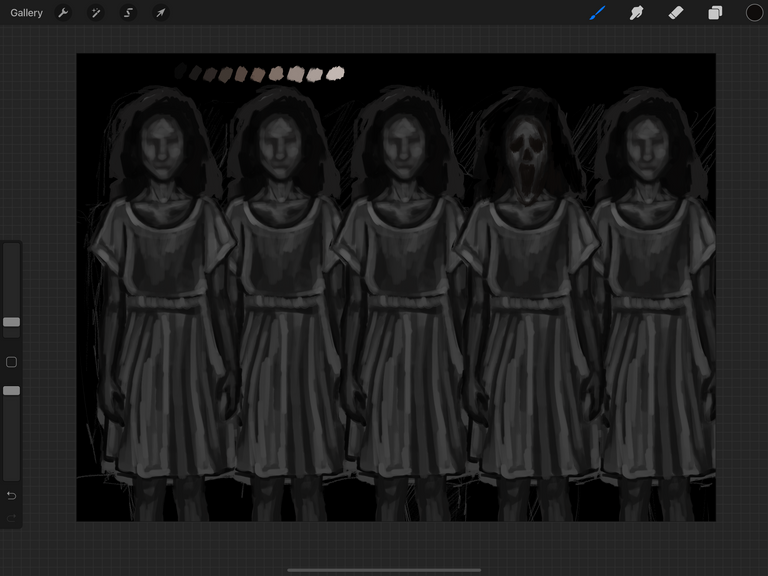Sample the darkest swatch on canvas palette
Image resolution: width=768 pixels, height=576 pixels.
point(180,71)
